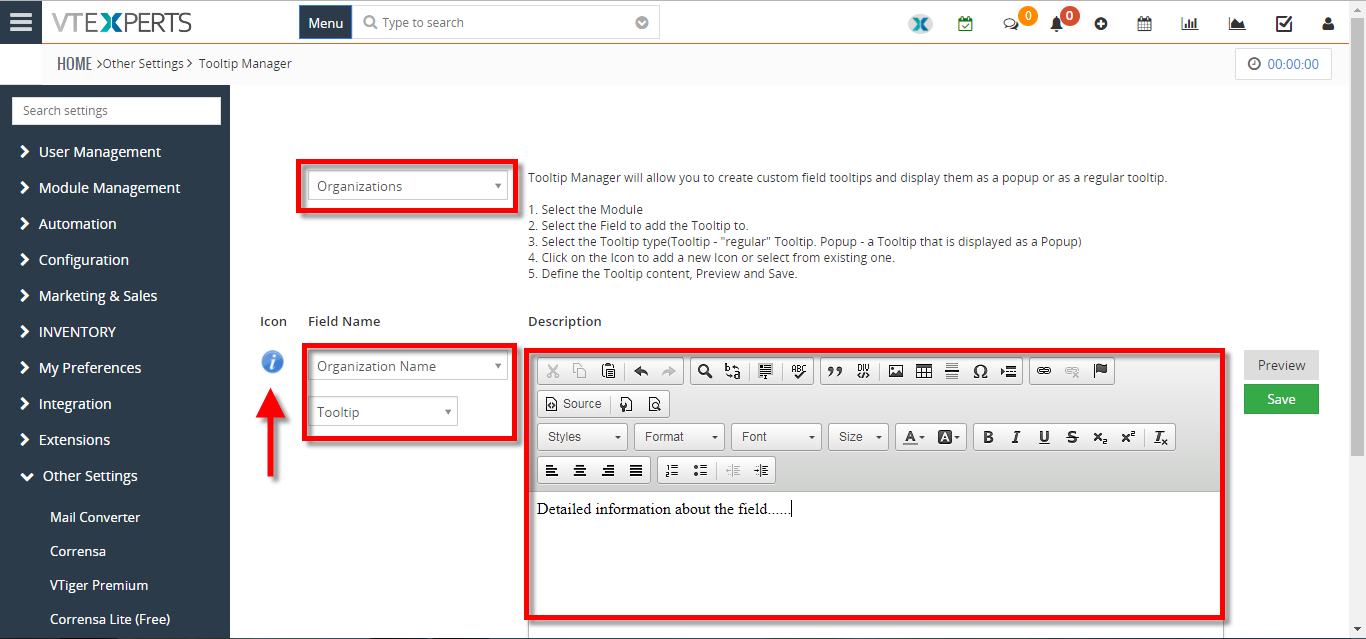Toggle Strikethrough formatting
Image resolution: width=1366 pixels, height=639 pixels.
pos(1072,437)
